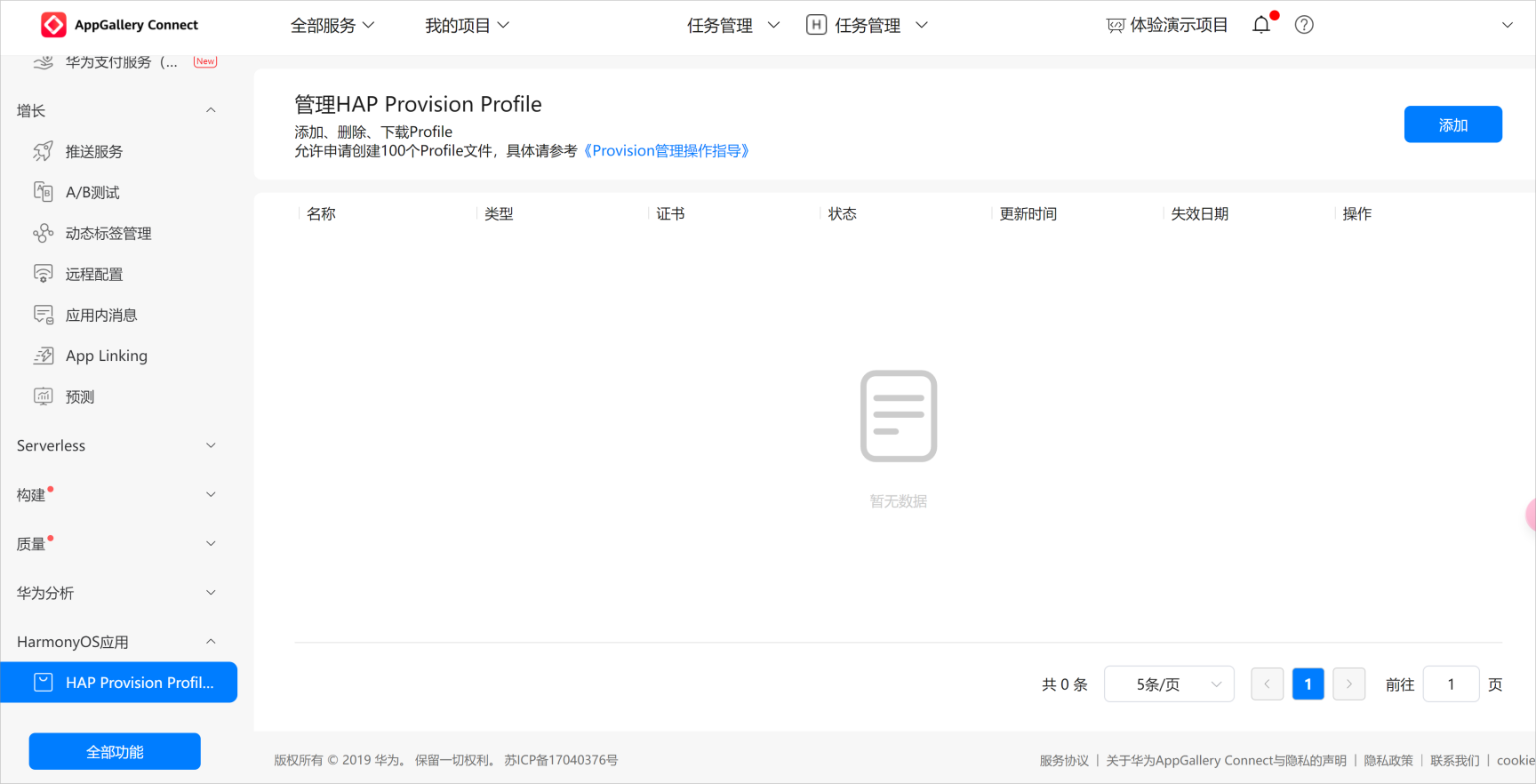Open the 我的项目 dropdown
This screenshot has height=784, width=1536.
click(x=467, y=26)
